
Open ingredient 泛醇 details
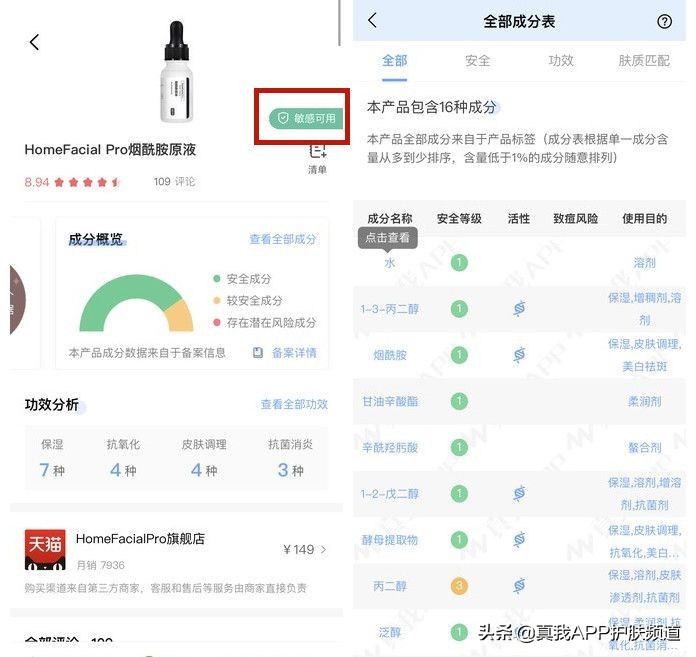[x=389, y=632]
